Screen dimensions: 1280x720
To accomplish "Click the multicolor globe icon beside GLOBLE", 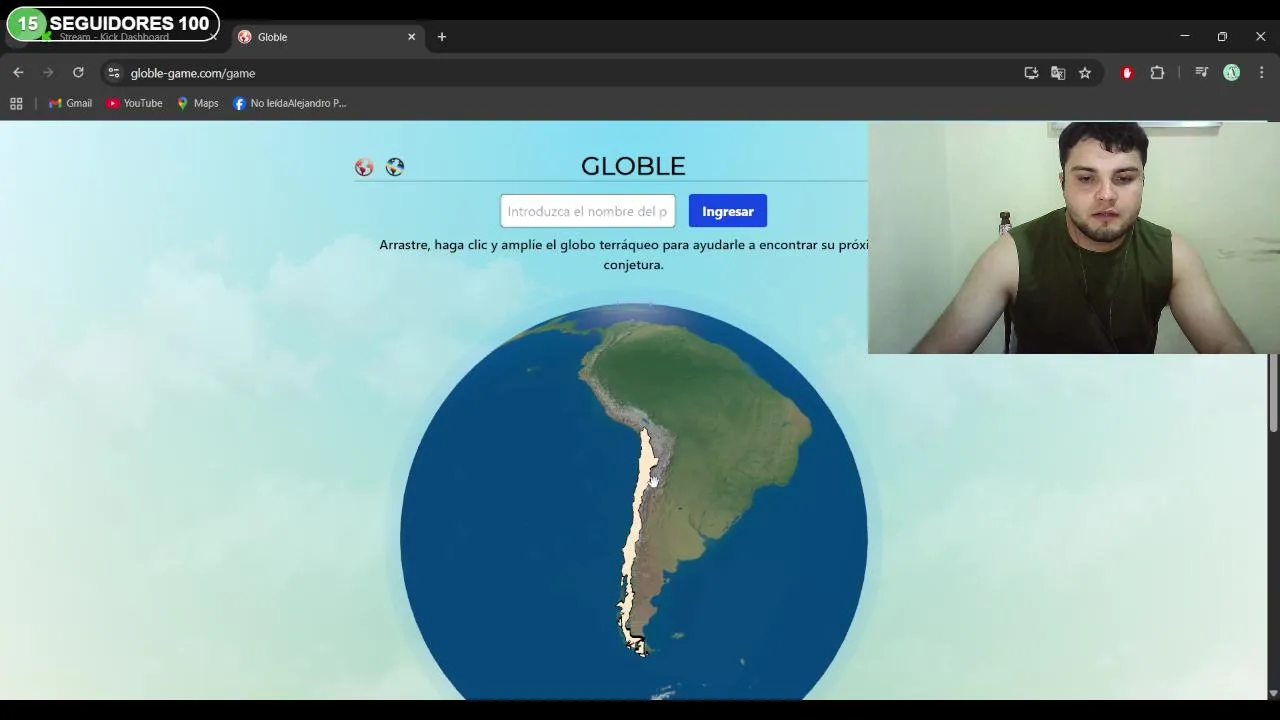I will pyautogui.click(x=395, y=167).
